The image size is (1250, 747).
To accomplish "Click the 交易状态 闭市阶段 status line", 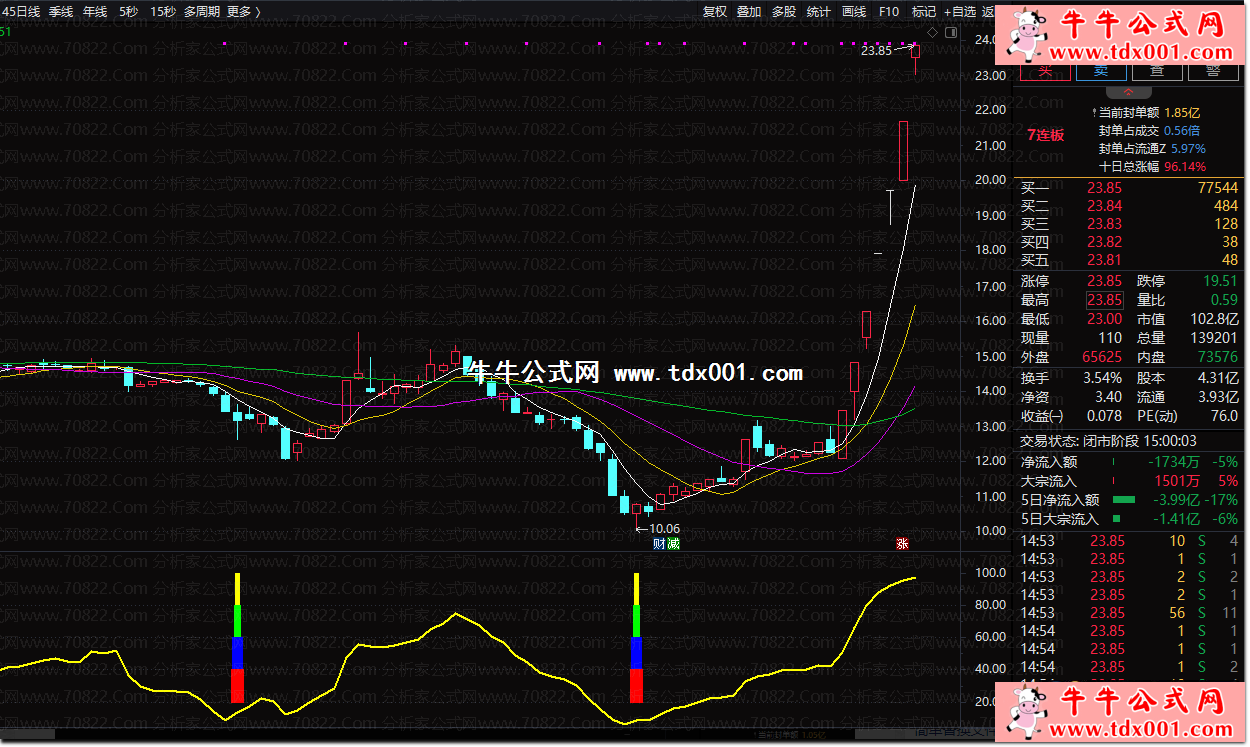I will [1108, 441].
